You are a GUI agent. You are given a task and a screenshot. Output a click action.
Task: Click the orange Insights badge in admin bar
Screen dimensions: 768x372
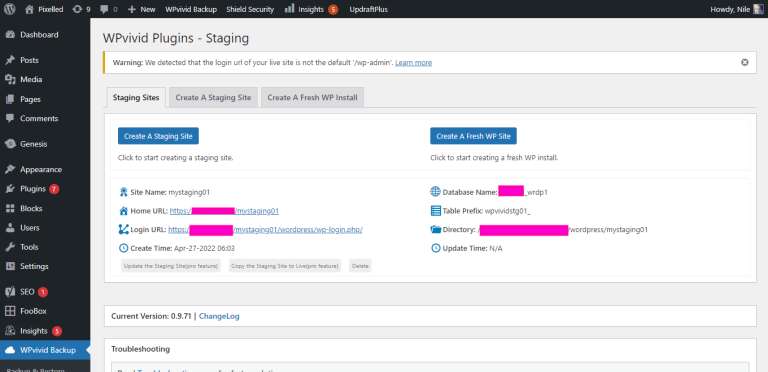point(333,9)
